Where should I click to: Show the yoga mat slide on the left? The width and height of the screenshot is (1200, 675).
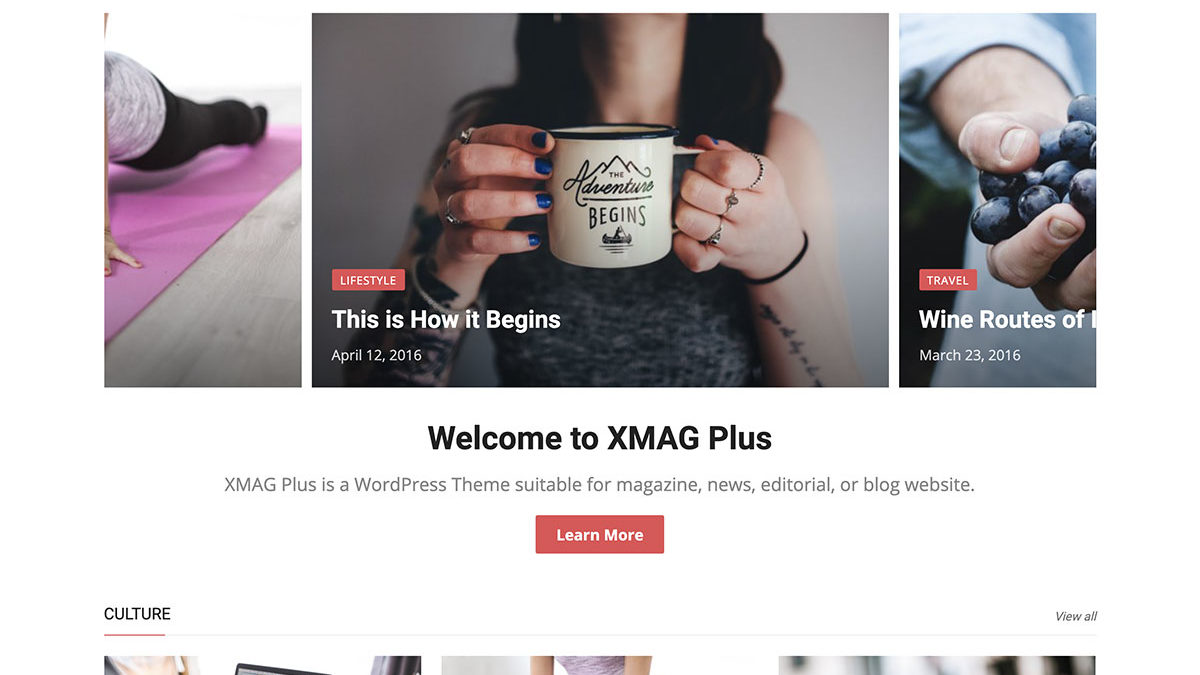coord(203,200)
